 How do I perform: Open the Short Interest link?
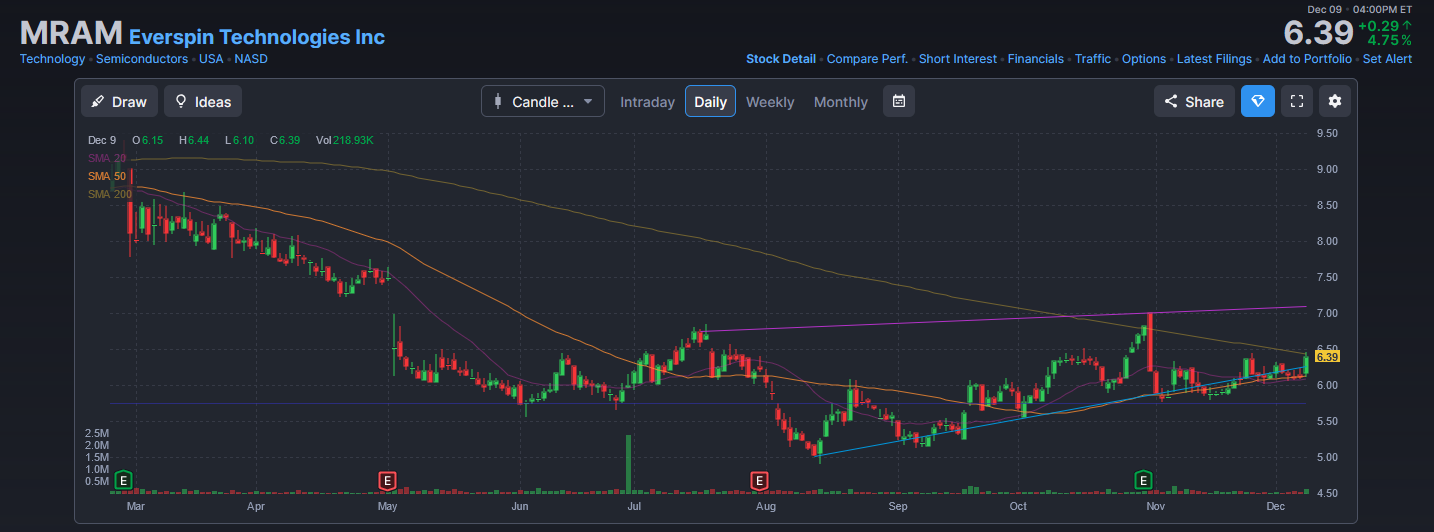pyautogui.click(x=958, y=59)
